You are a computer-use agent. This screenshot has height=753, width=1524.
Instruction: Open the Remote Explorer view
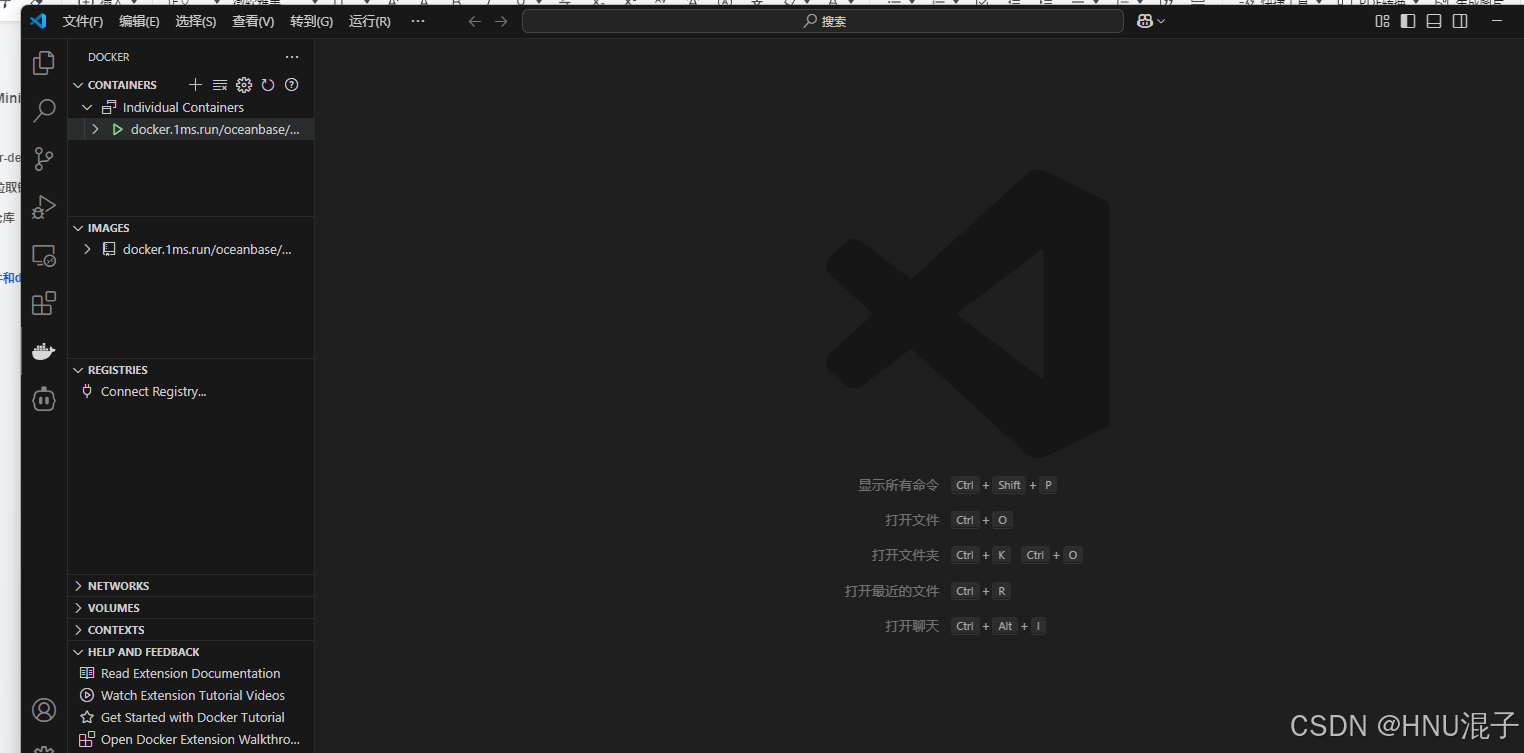pyautogui.click(x=44, y=256)
